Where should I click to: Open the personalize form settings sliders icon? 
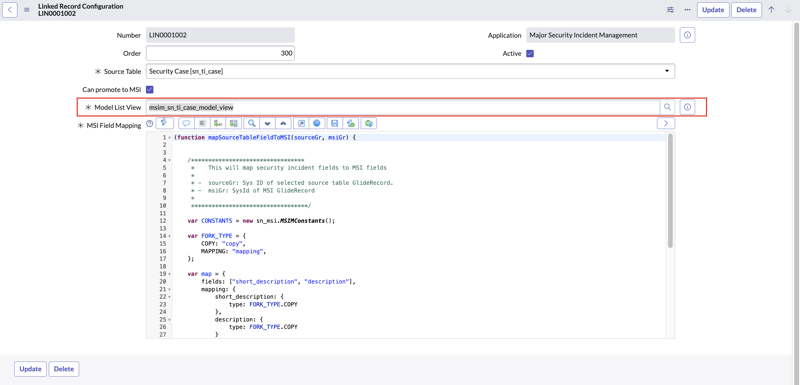coord(670,10)
